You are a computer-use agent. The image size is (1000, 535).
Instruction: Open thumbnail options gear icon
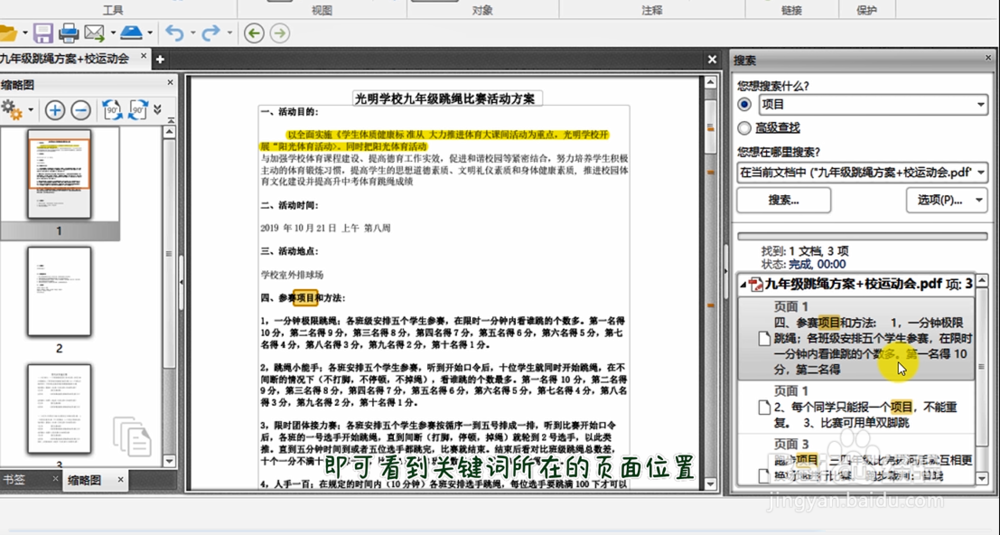point(12,110)
